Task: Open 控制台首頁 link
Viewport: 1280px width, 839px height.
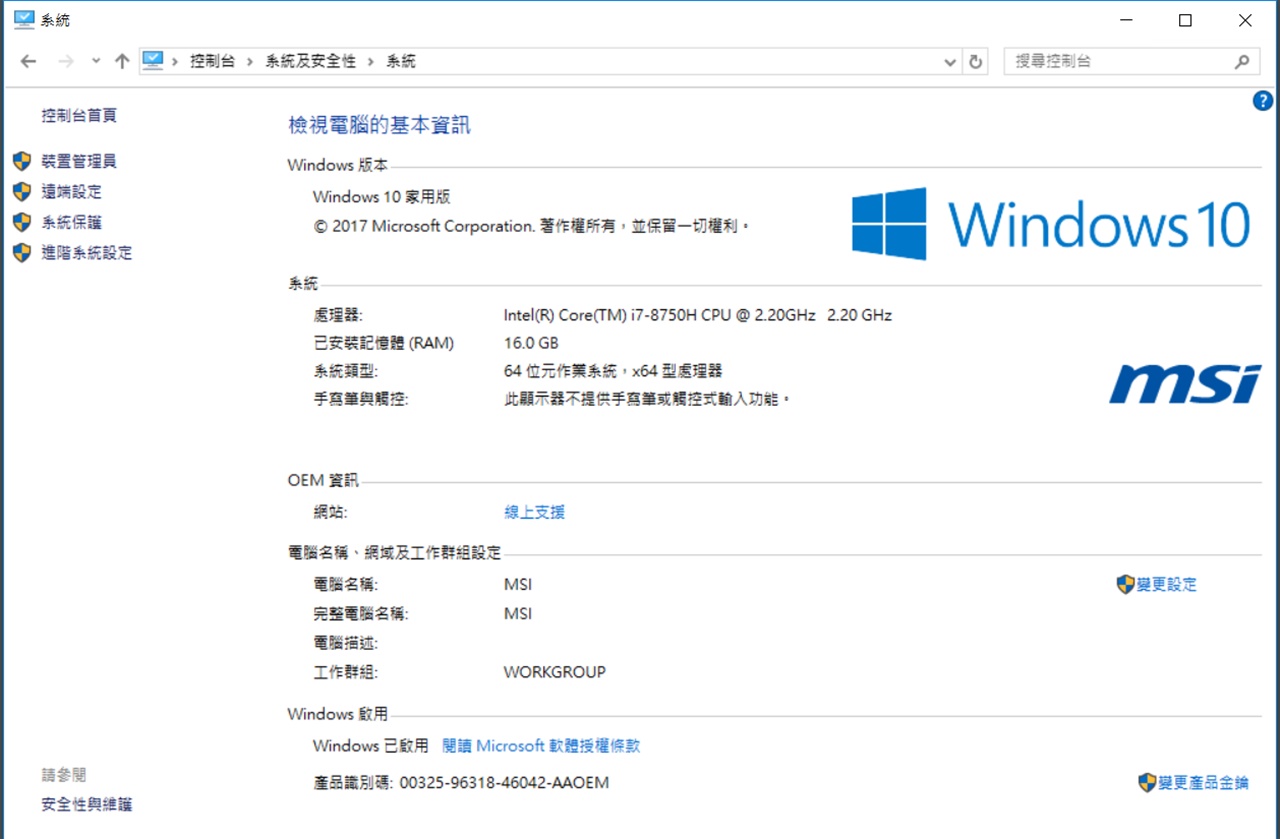Action: (x=79, y=115)
